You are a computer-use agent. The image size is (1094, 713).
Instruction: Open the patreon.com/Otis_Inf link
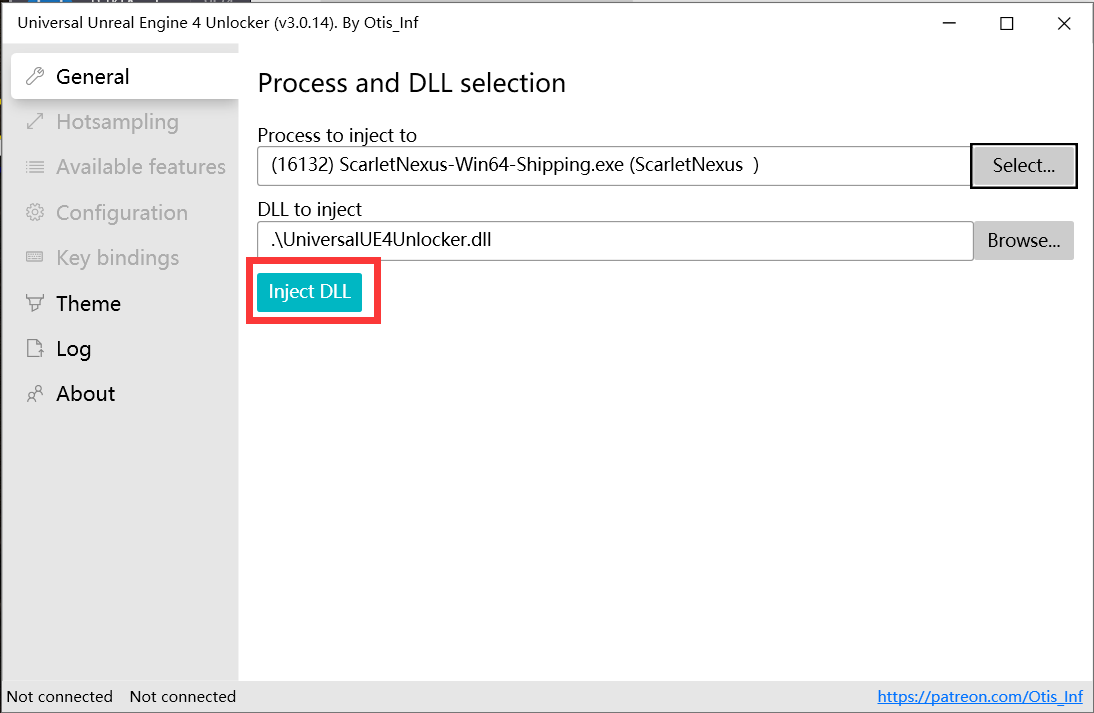click(x=980, y=697)
